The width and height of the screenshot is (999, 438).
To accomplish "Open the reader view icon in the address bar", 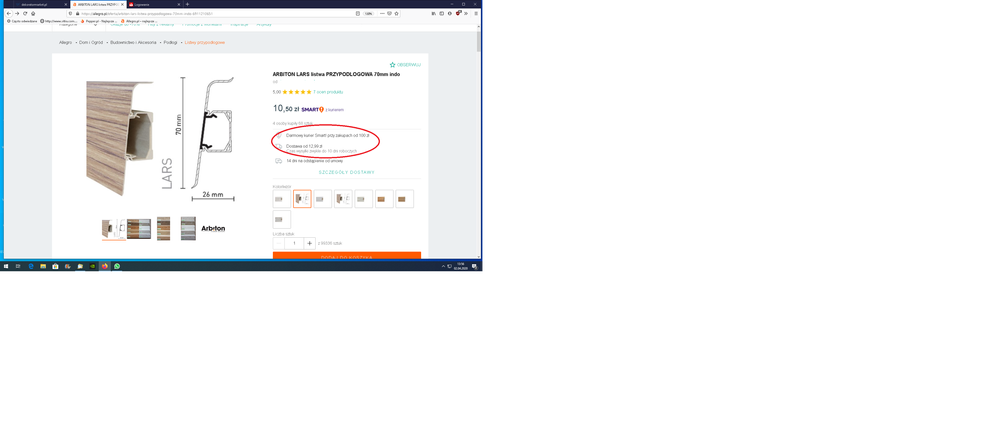I will pos(357,13).
